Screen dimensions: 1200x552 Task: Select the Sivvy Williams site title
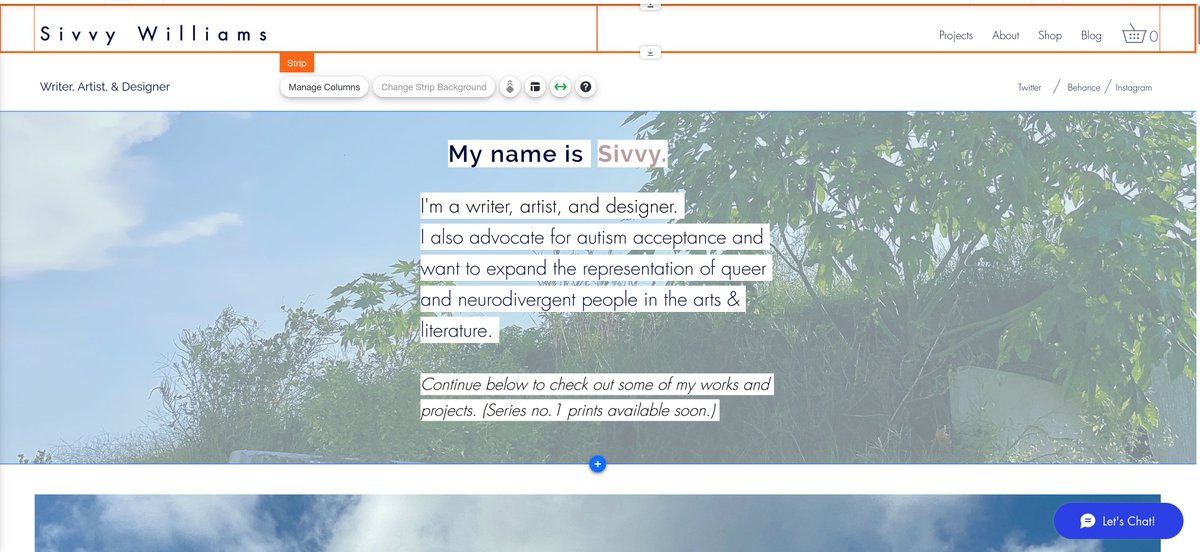[154, 35]
